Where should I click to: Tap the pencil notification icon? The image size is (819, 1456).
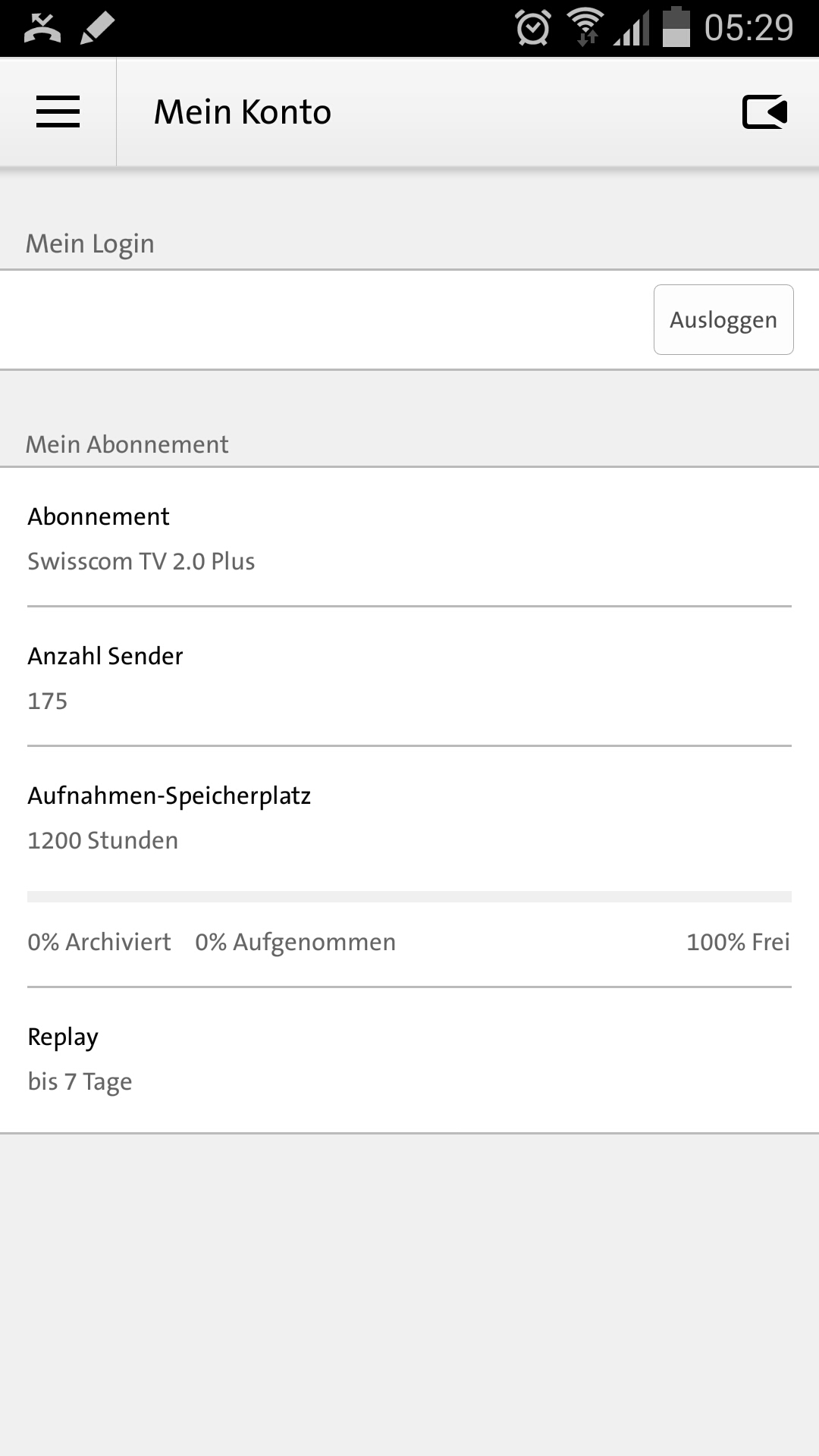pyautogui.click(x=97, y=28)
